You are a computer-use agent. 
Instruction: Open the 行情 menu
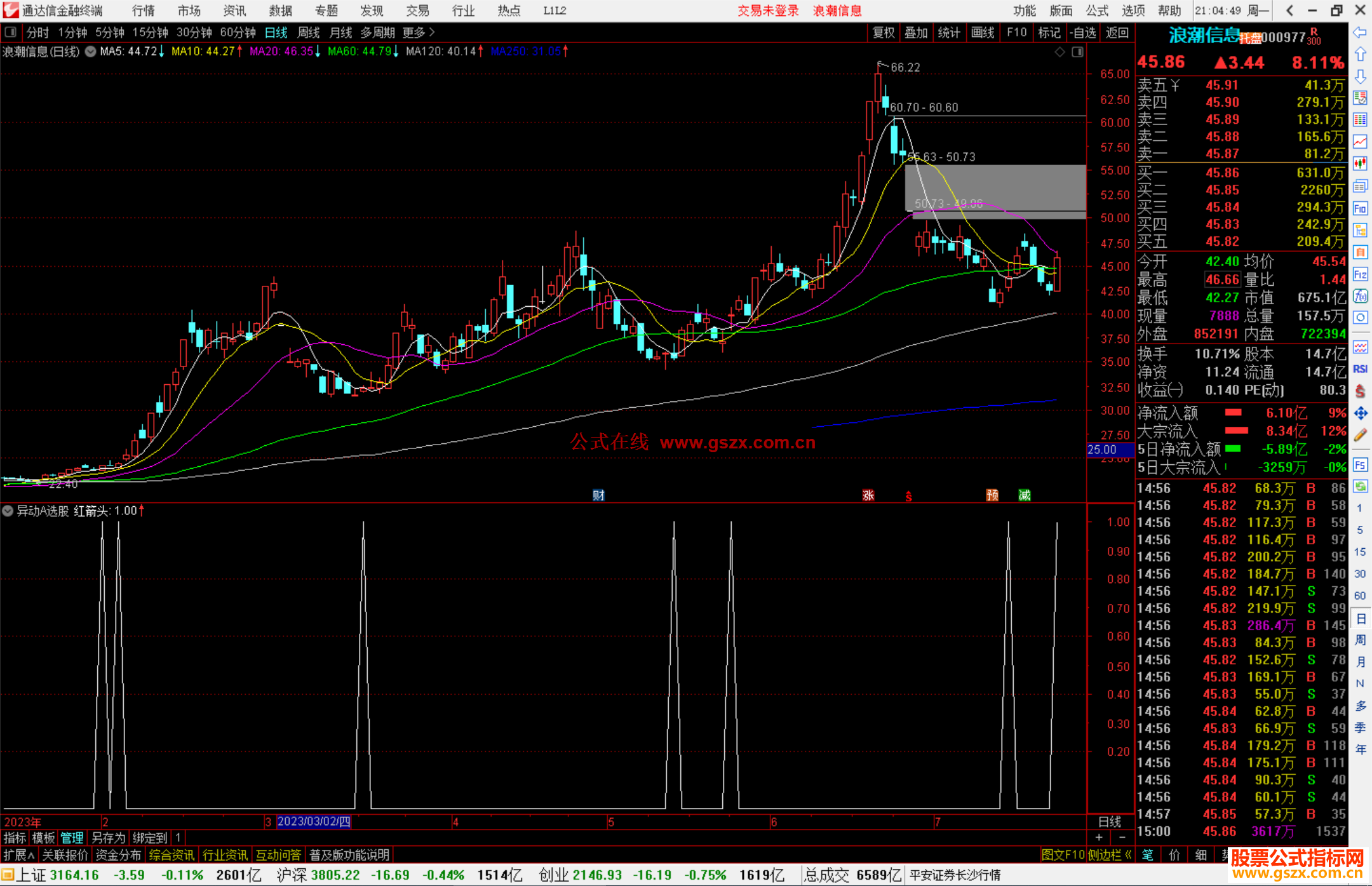(x=144, y=10)
